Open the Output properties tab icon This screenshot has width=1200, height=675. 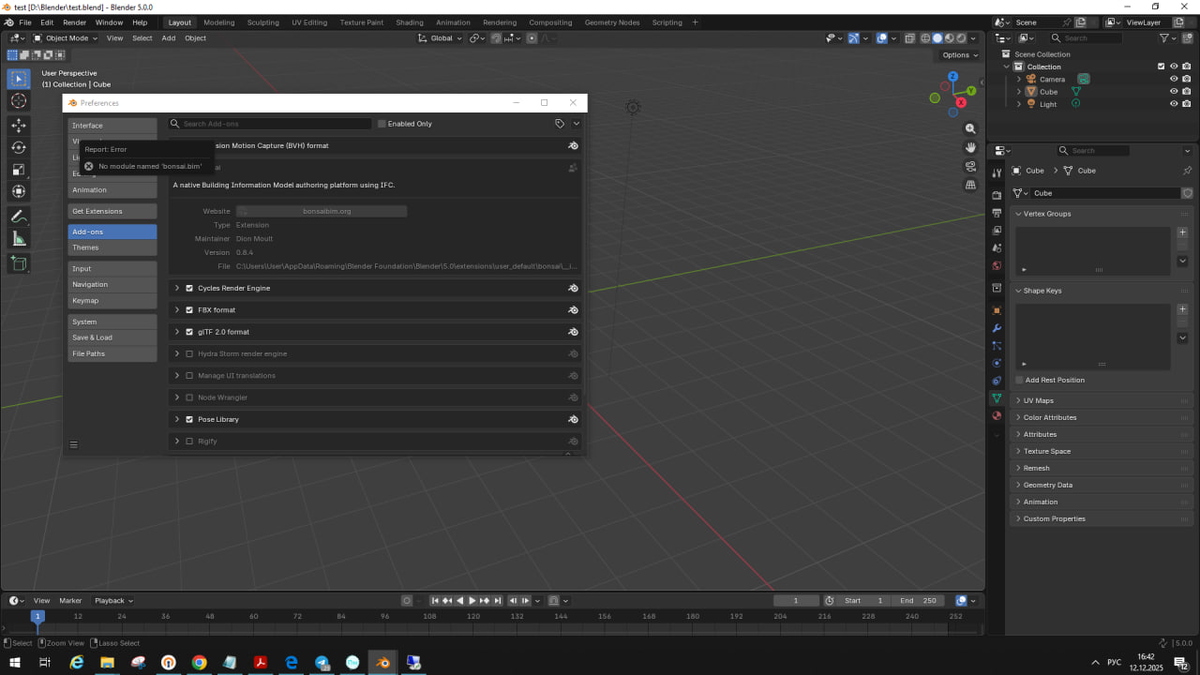click(x=997, y=213)
